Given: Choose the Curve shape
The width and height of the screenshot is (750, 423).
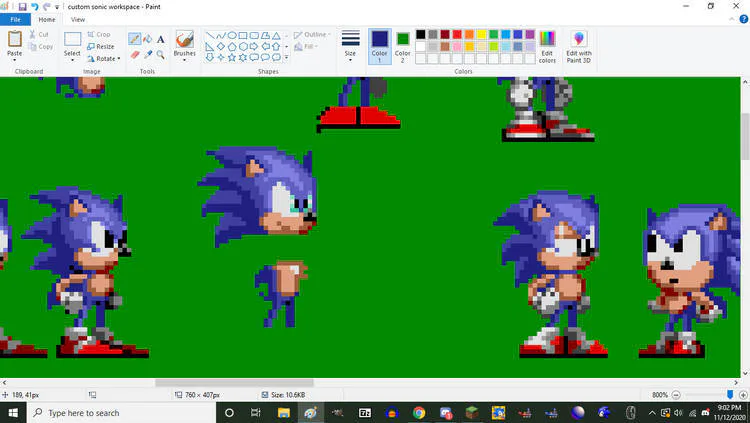Looking at the screenshot, I should point(221,35).
